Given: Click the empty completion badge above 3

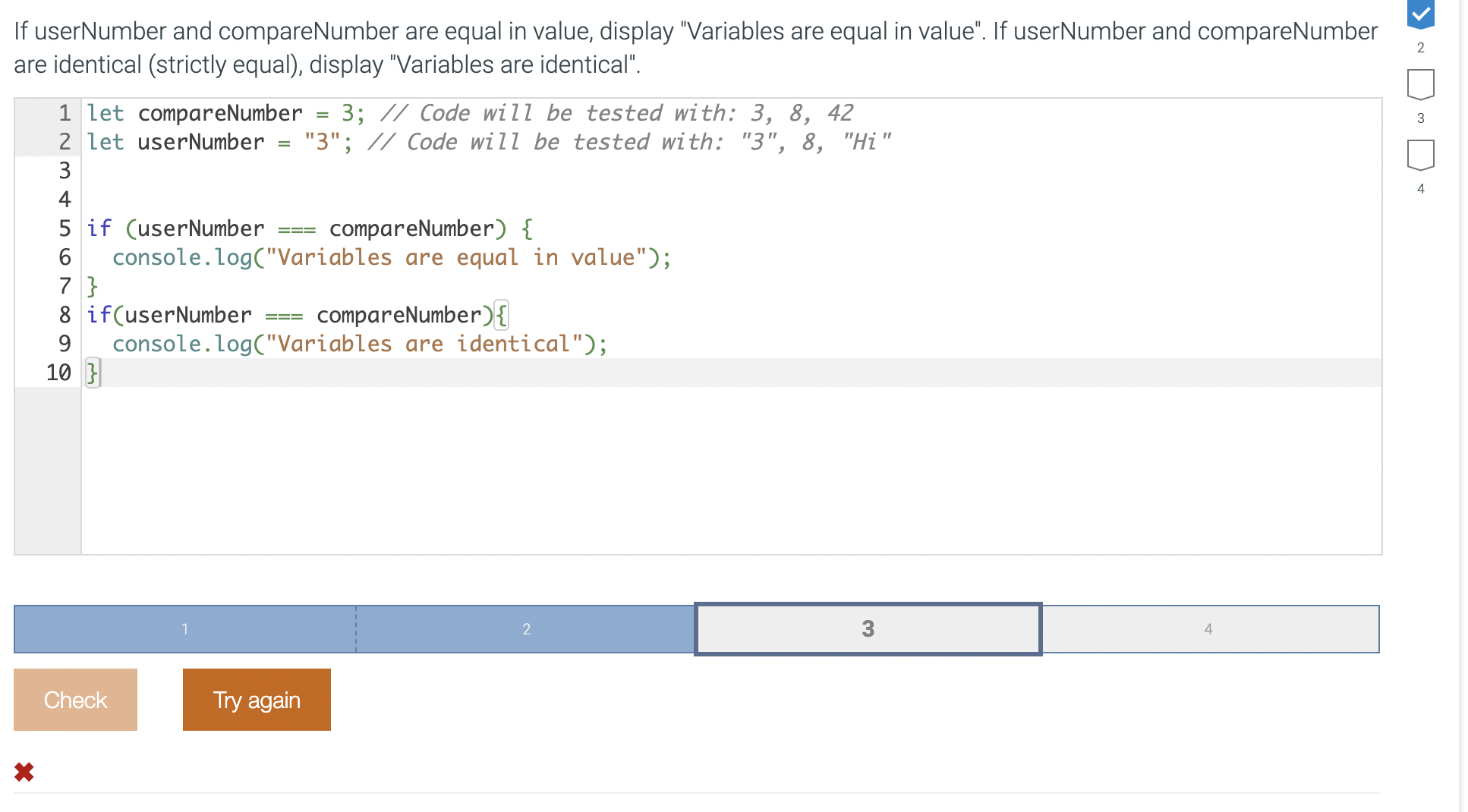Looking at the screenshot, I should 1419,83.
